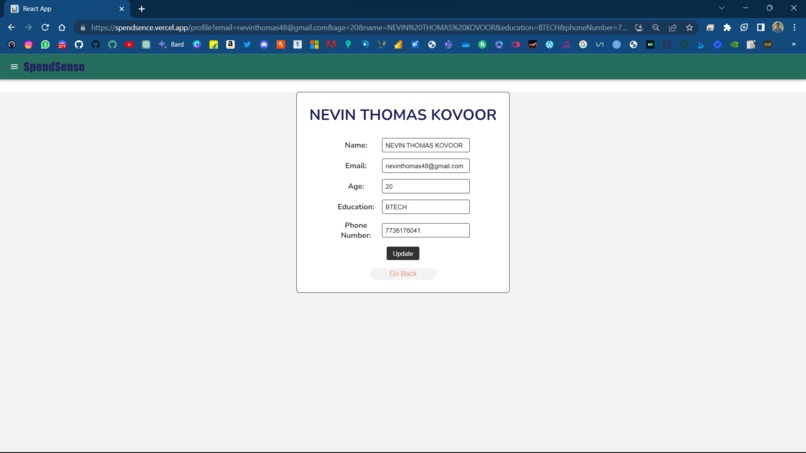Open the Google bookmark
Screen dimensions: 806x453
click(583, 45)
